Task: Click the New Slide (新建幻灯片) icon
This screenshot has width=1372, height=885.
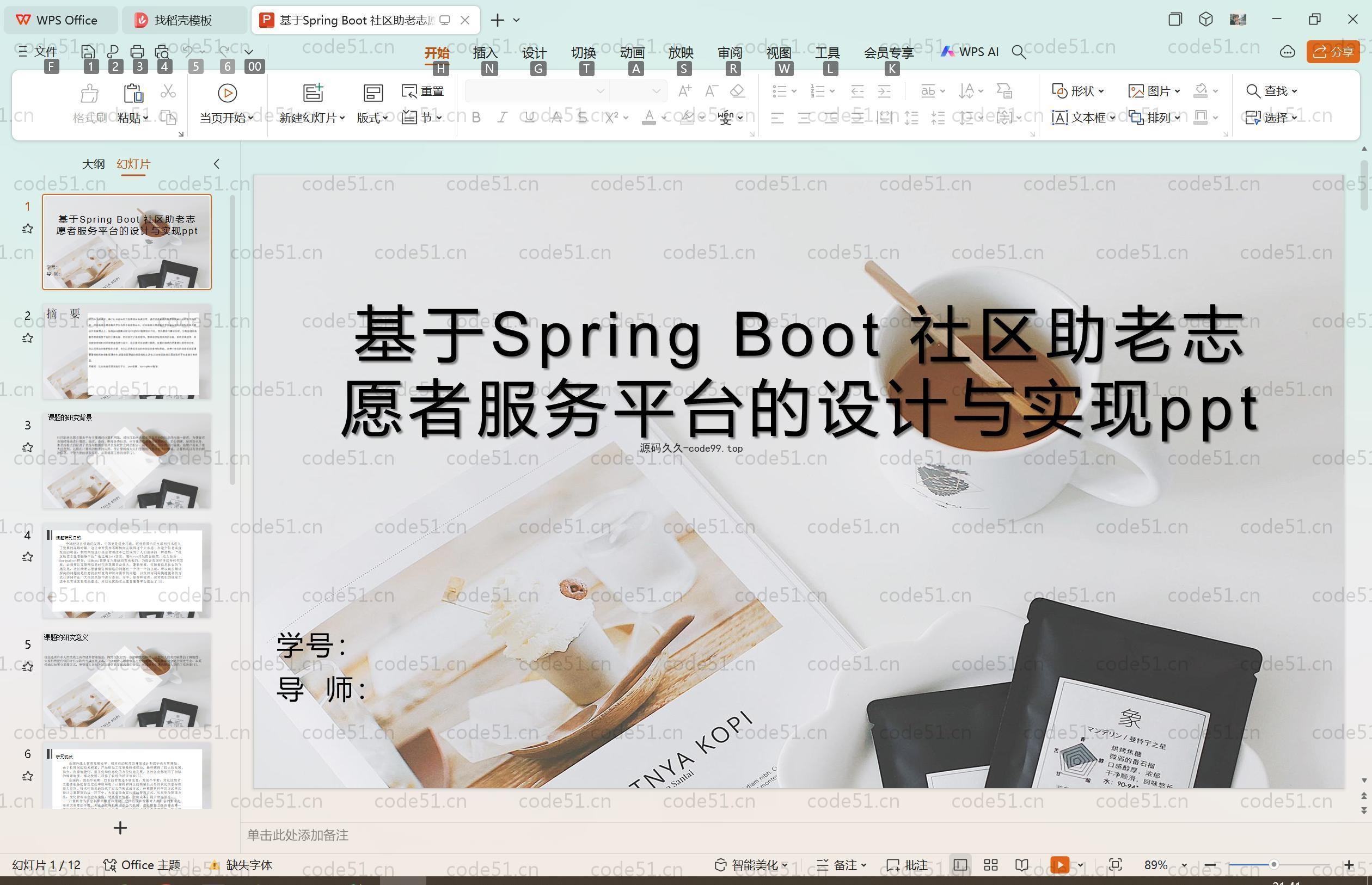Action: (x=313, y=93)
